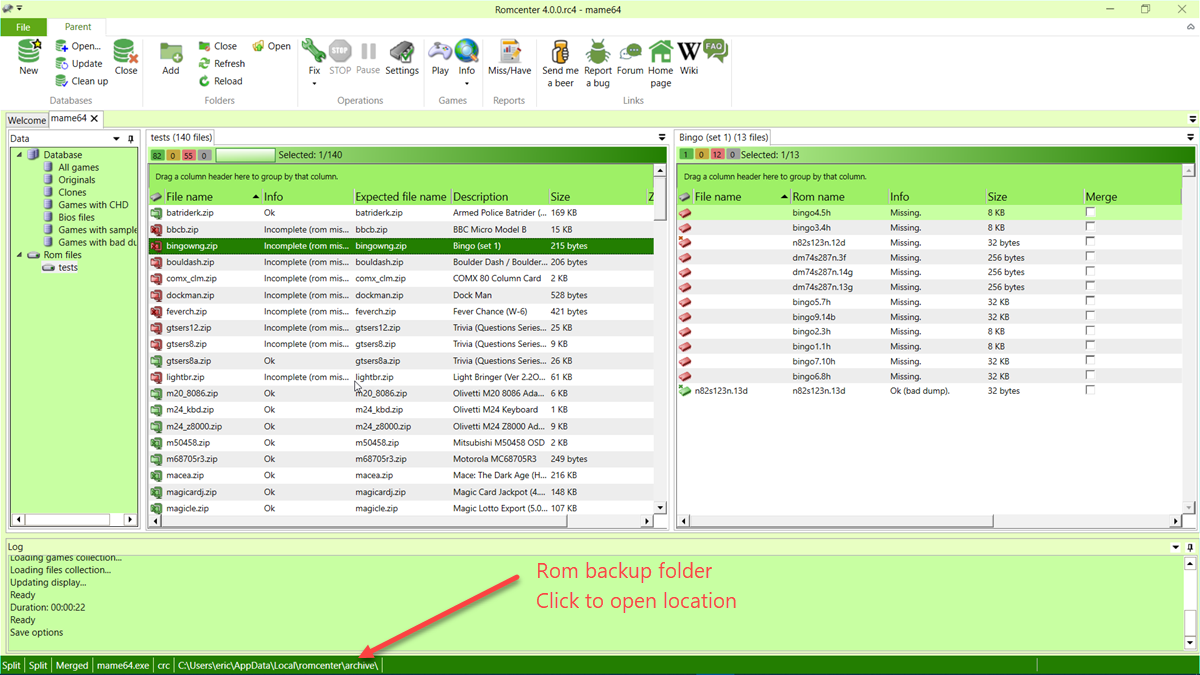Generate a Miss/Have report

click(x=510, y=57)
